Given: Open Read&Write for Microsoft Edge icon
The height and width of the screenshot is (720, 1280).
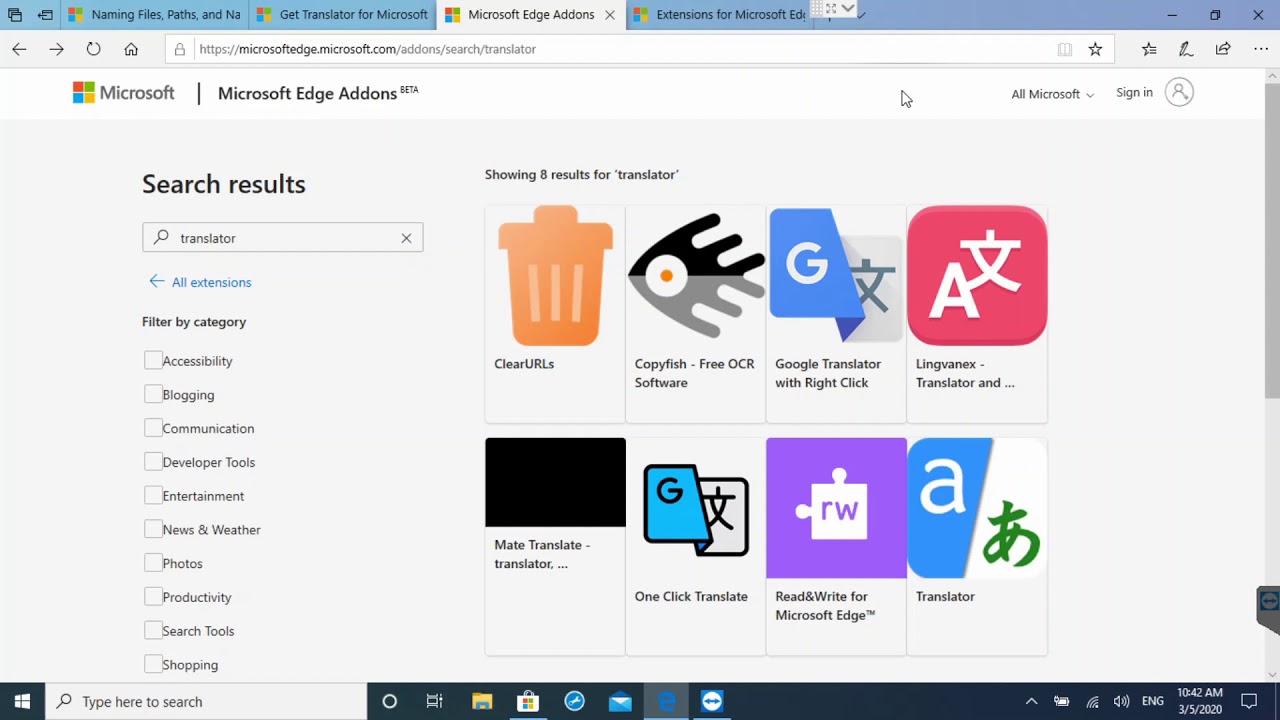Looking at the screenshot, I should [836, 508].
